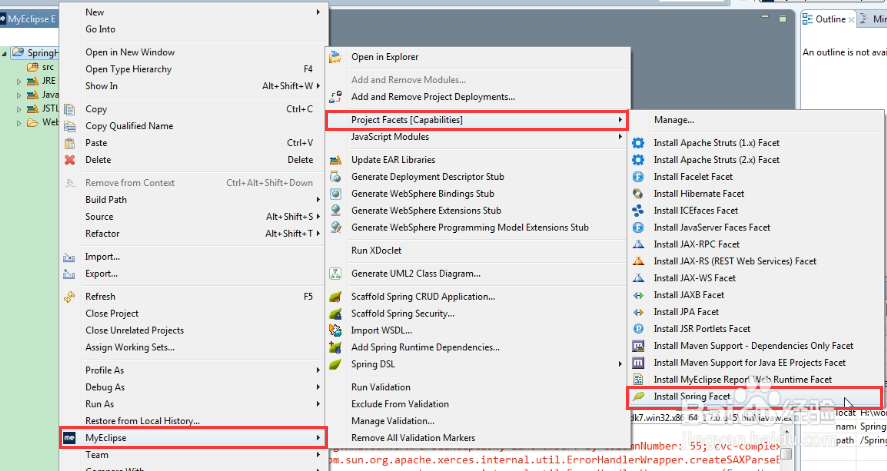887x471 pixels.
Task: Click the Generate WebSphere Bindings Stub icon
Action: (335, 194)
